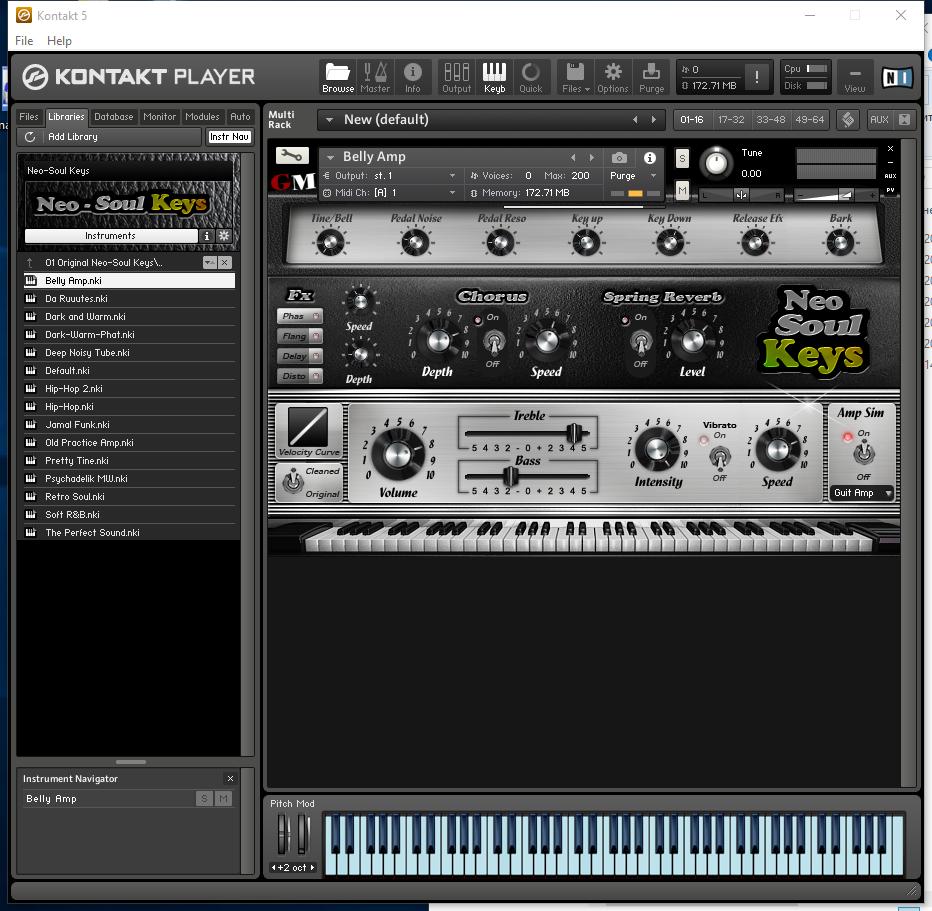This screenshot has width=932, height=911.
Task: Go up one folder level arrow
Action: tap(30, 263)
